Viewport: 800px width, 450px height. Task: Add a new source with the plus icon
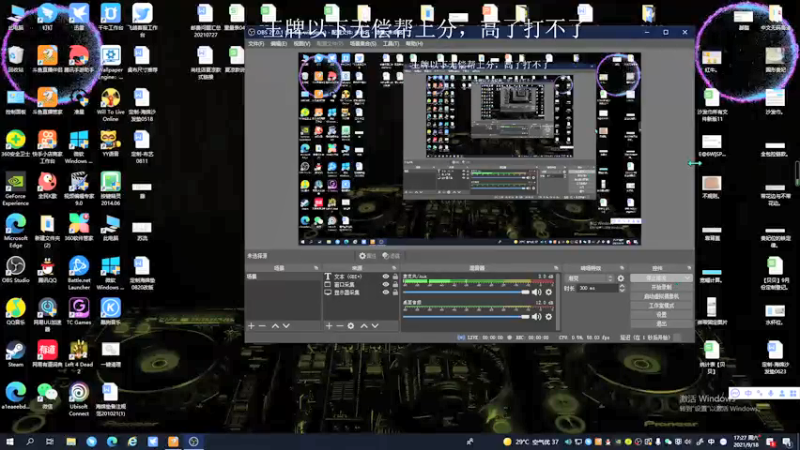pyautogui.click(x=329, y=326)
